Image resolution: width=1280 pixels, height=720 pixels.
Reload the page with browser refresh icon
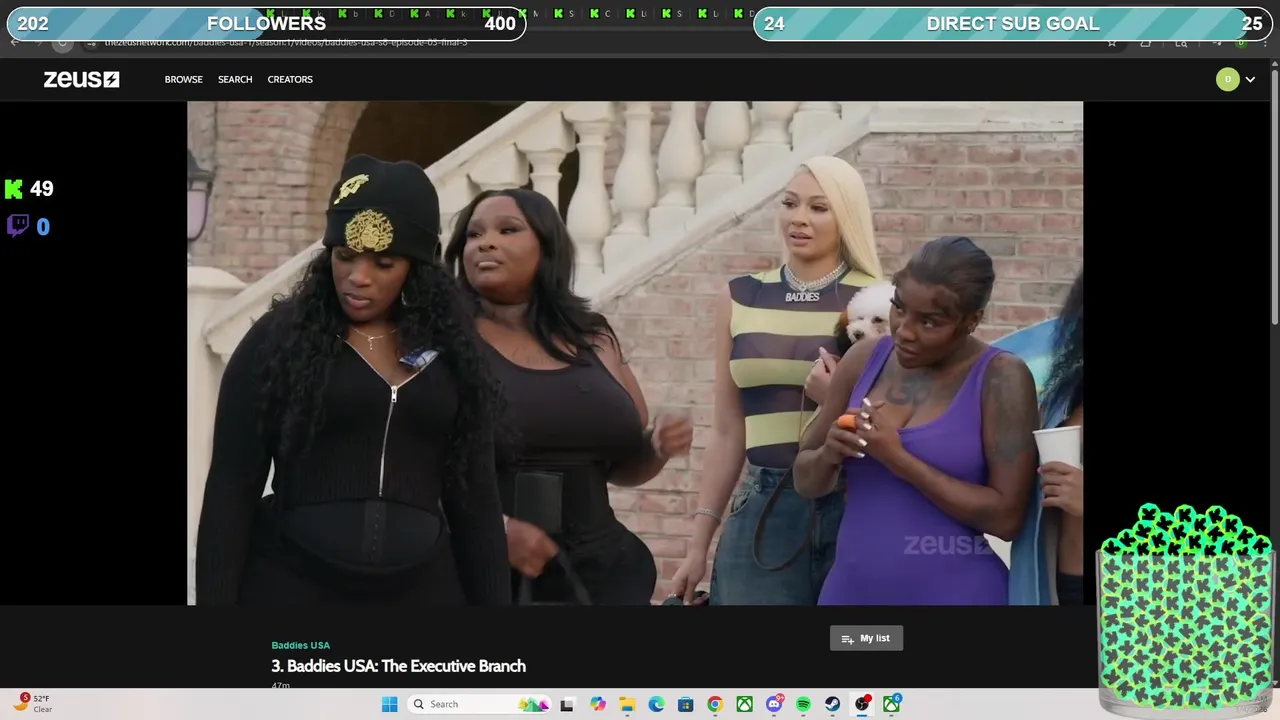click(x=62, y=43)
